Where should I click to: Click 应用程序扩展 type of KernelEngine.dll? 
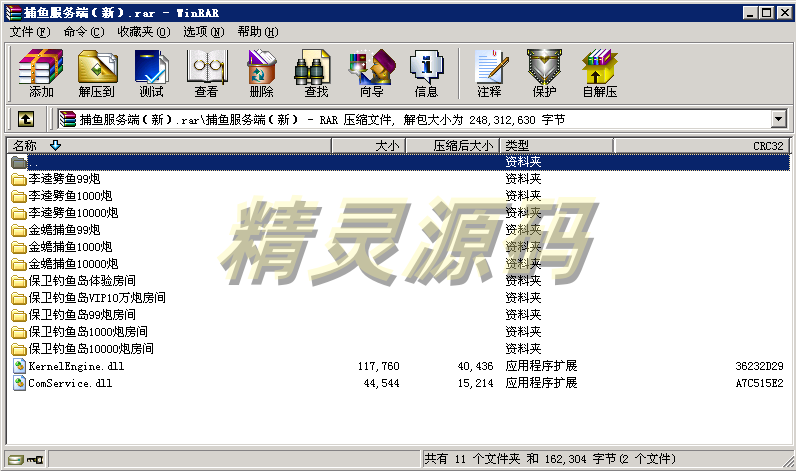541,366
